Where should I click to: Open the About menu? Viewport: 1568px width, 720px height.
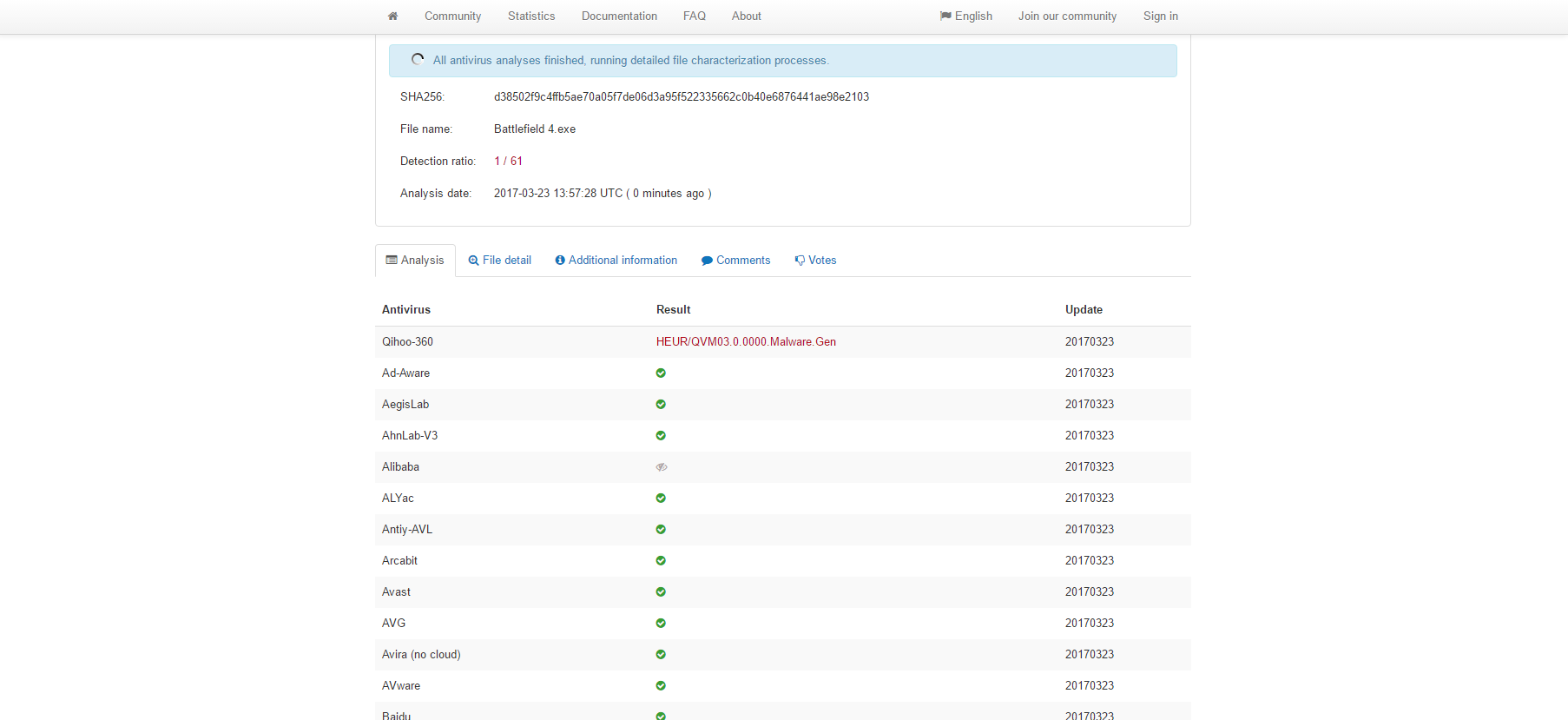(746, 17)
